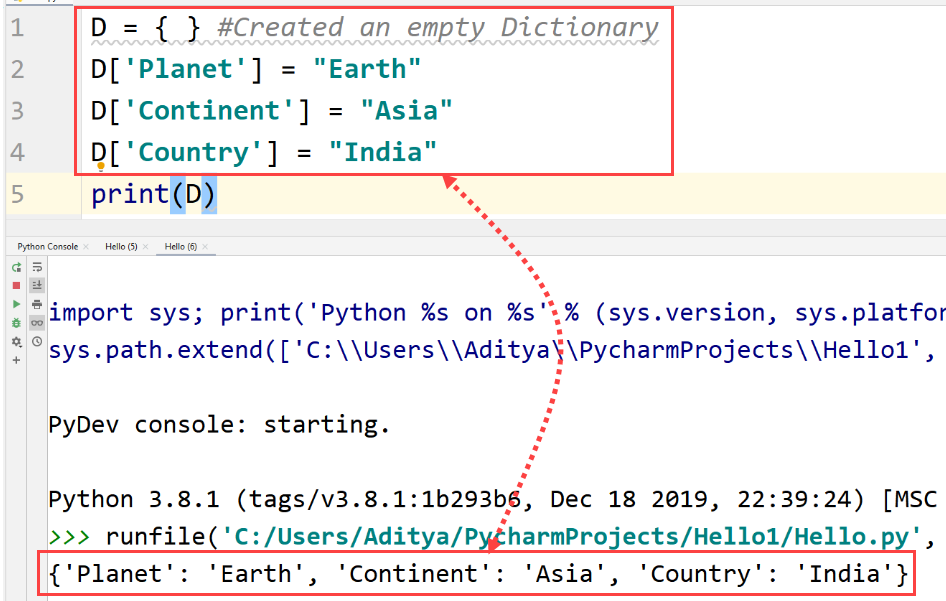Click the Rerun console icon

click(x=16, y=267)
